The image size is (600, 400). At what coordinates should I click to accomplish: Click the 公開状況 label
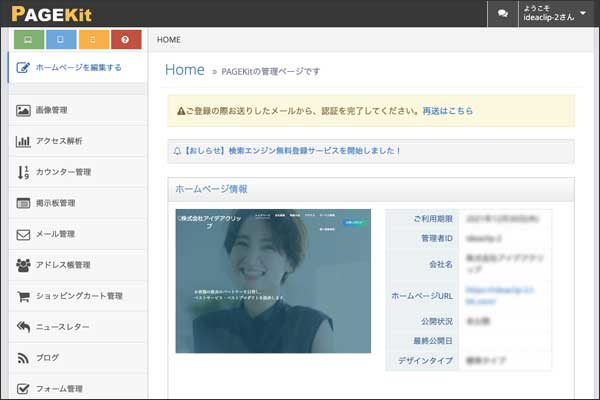(437, 321)
